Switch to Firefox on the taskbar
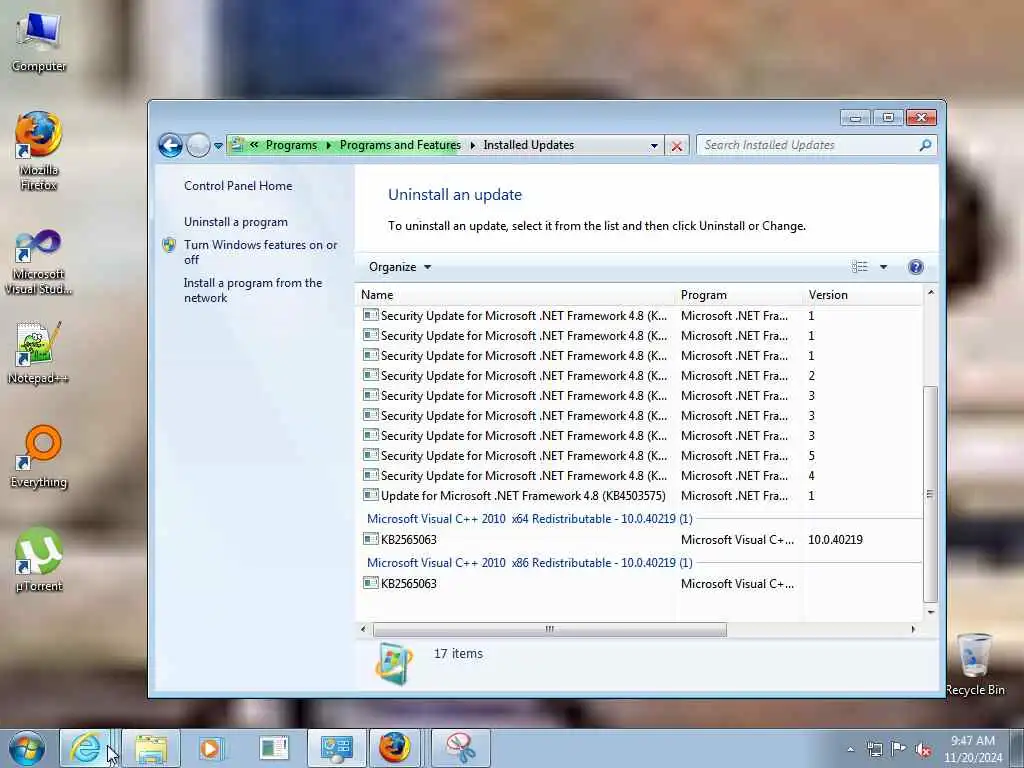 pyautogui.click(x=395, y=748)
